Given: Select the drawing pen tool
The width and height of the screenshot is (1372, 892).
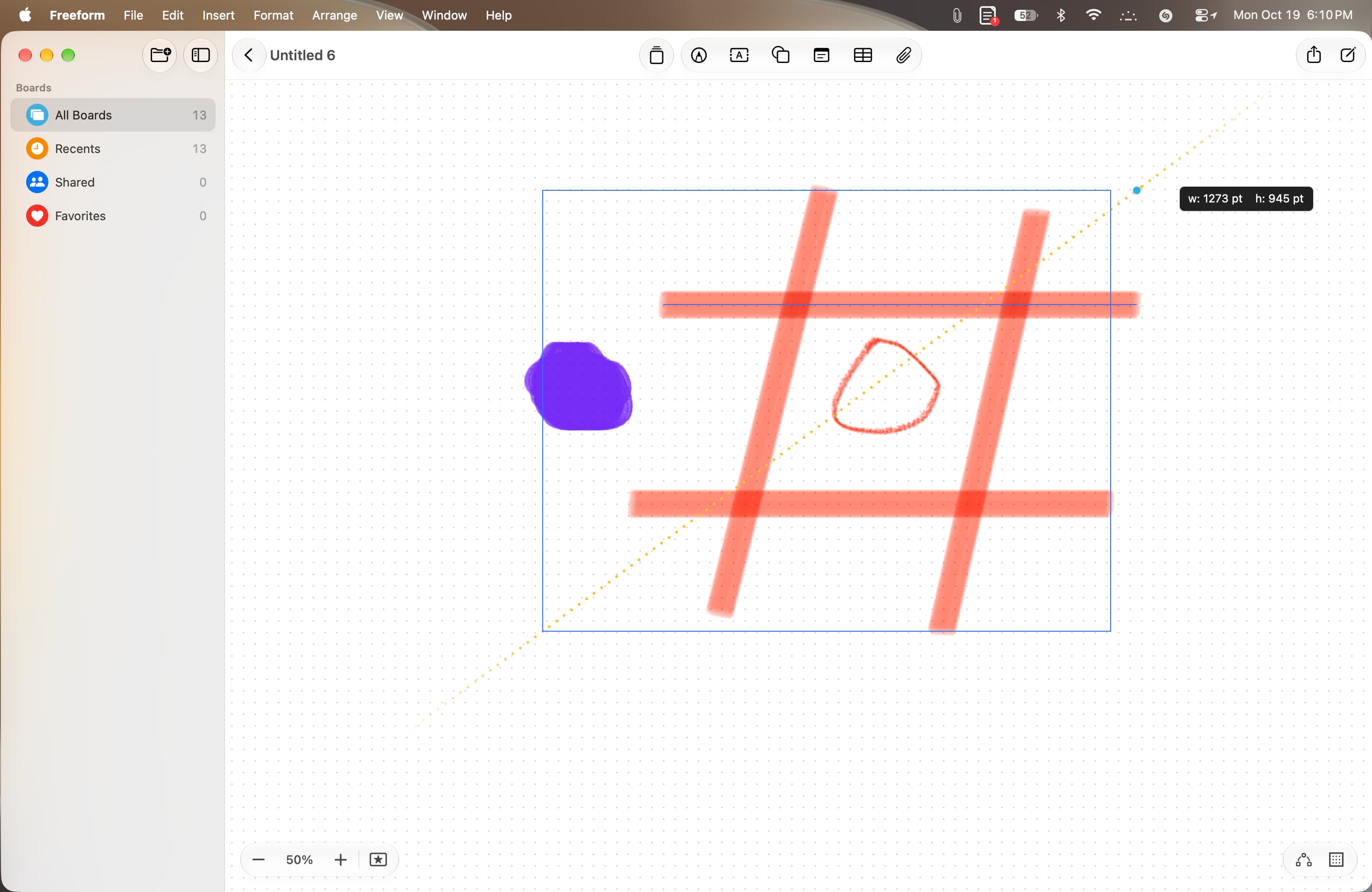Looking at the screenshot, I should point(699,56).
